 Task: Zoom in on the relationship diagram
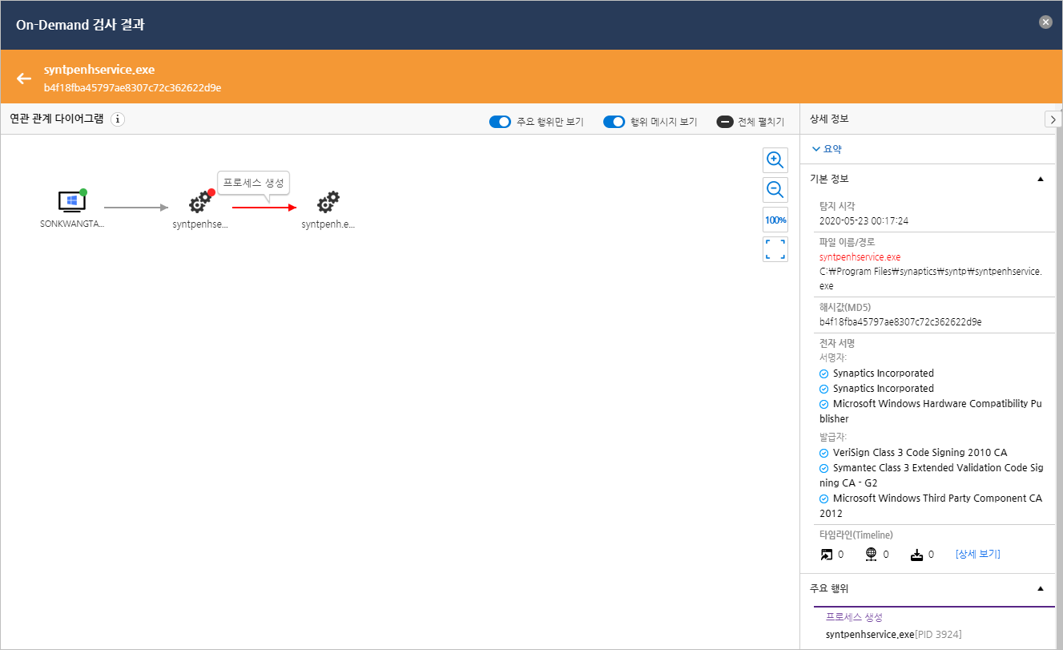pos(775,160)
